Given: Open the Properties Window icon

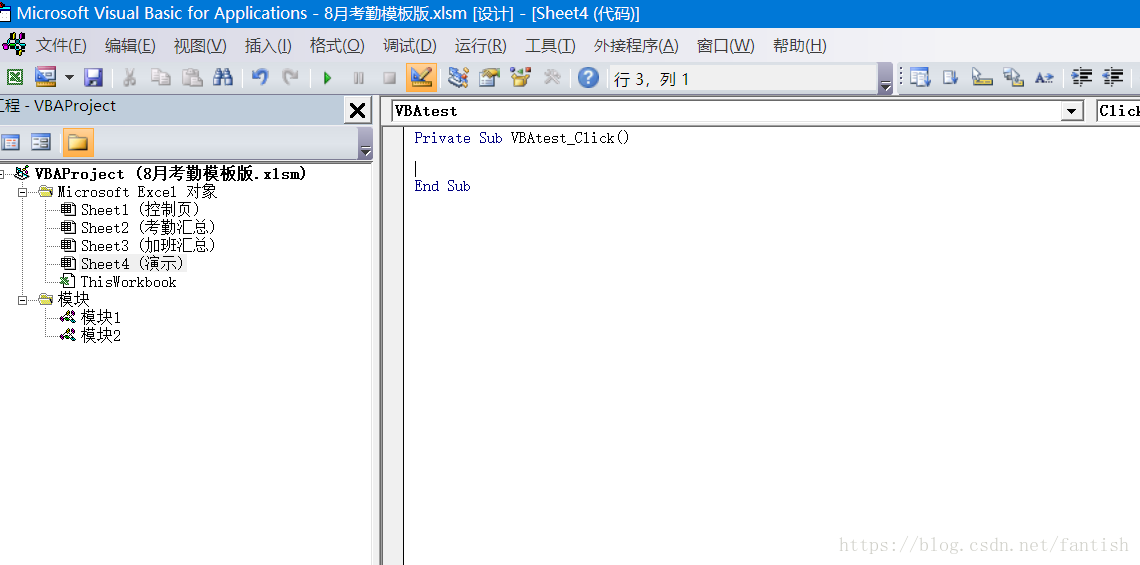Looking at the screenshot, I should (x=489, y=77).
